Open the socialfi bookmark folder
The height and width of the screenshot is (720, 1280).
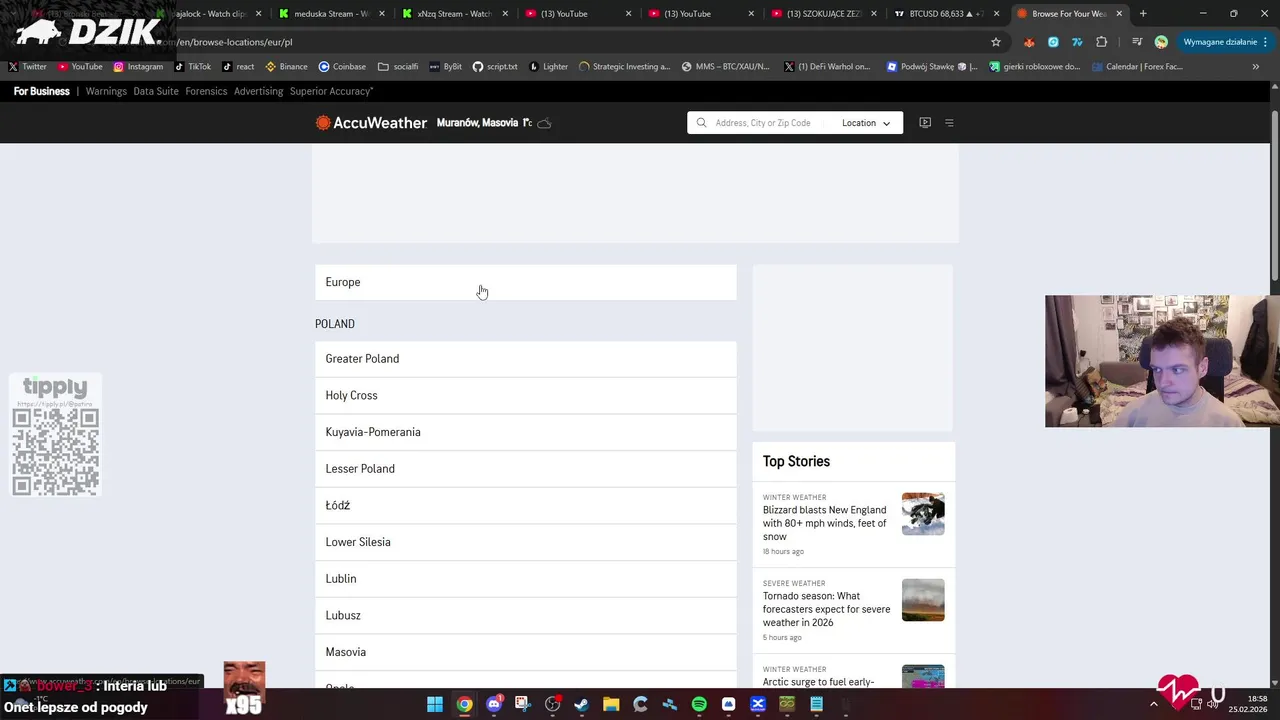(398, 67)
